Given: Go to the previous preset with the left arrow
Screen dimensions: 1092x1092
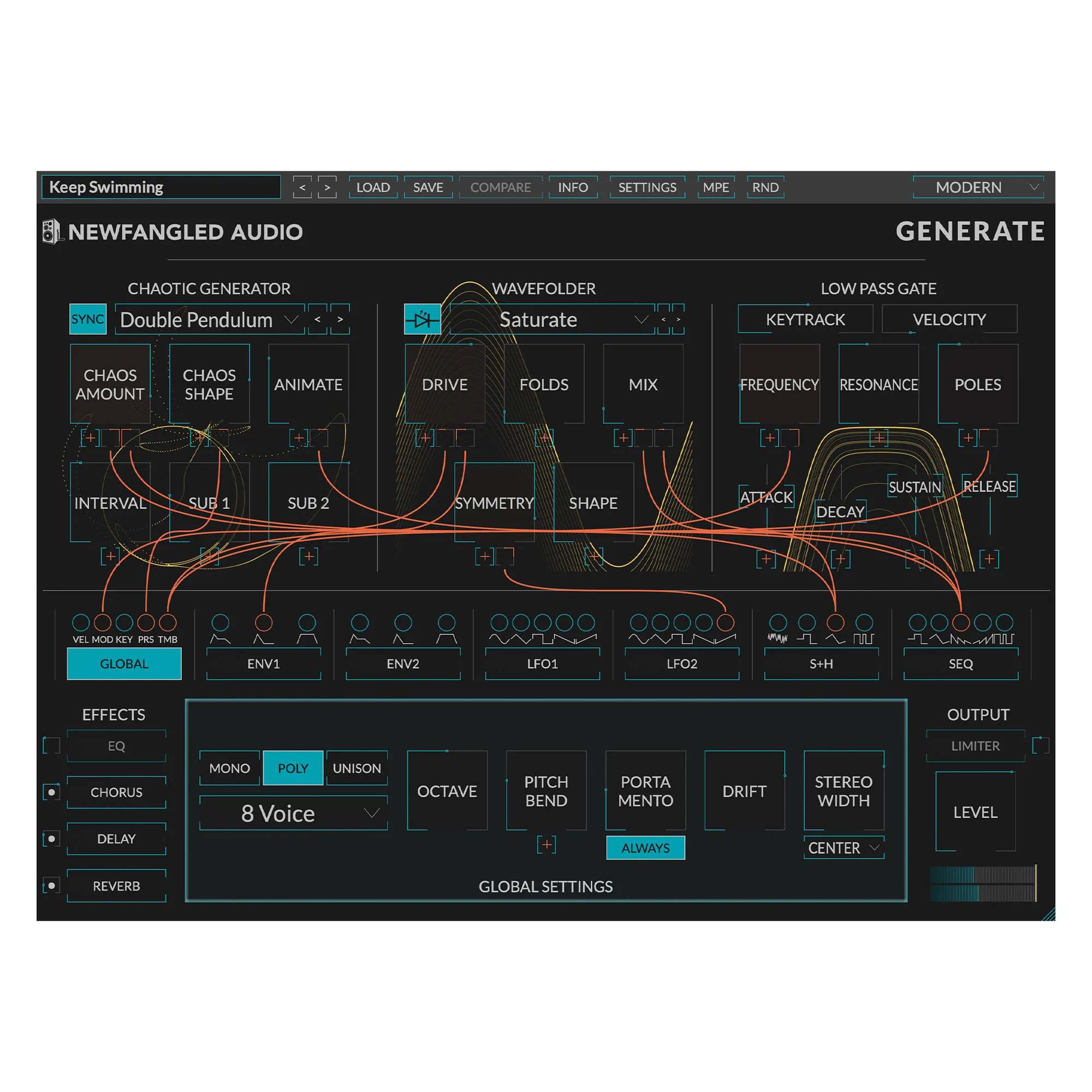Looking at the screenshot, I should pos(302,187).
